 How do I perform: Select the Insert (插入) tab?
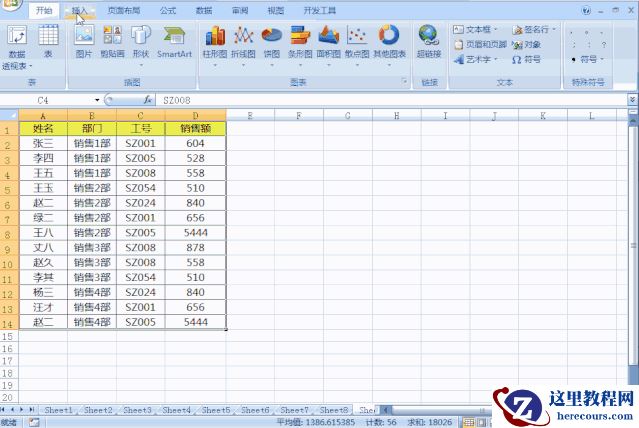tap(80, 11)
